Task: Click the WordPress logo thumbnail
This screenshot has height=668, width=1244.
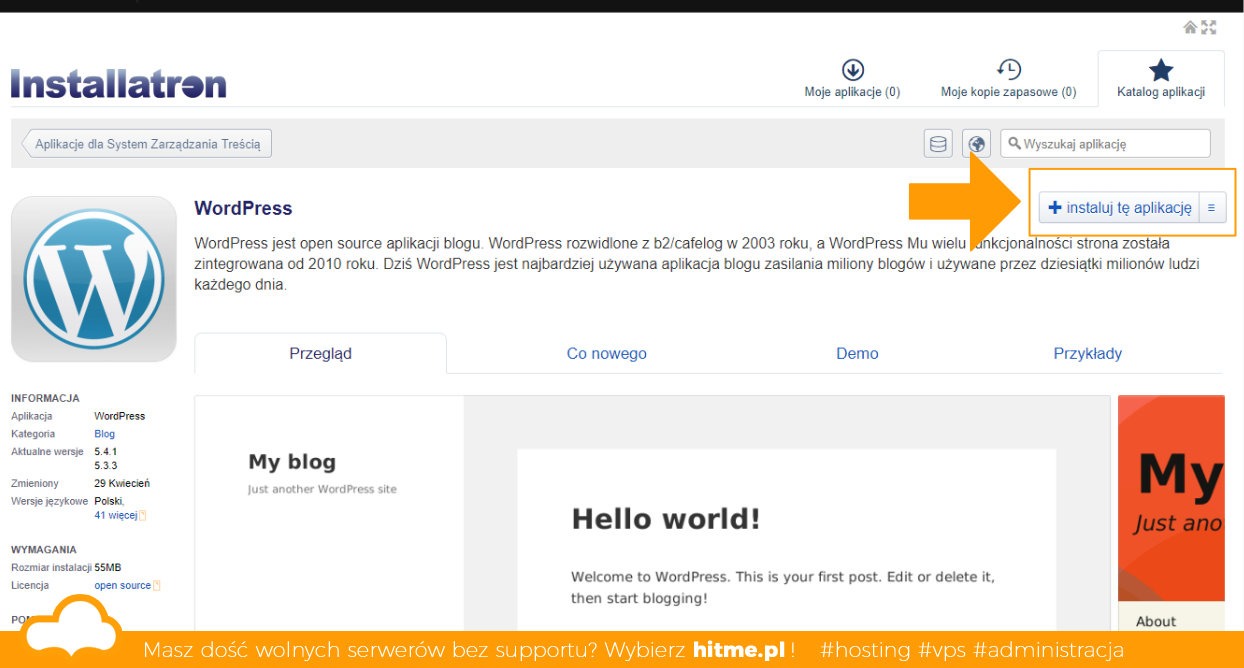Action: [93, 278]
